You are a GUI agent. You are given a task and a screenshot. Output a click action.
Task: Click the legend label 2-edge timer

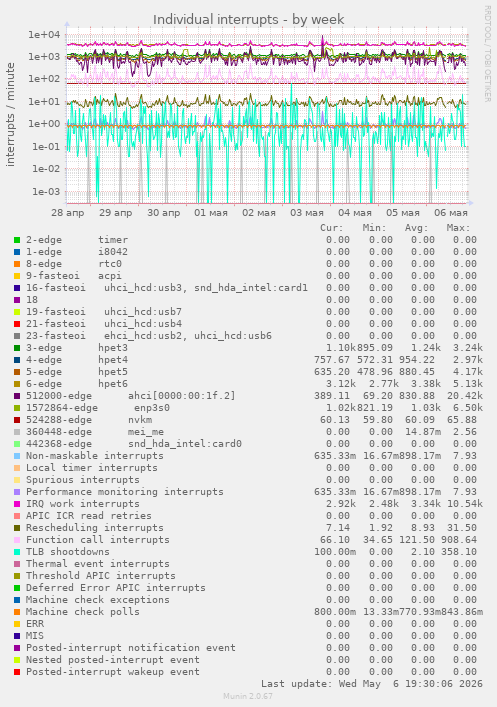(77, 240)
